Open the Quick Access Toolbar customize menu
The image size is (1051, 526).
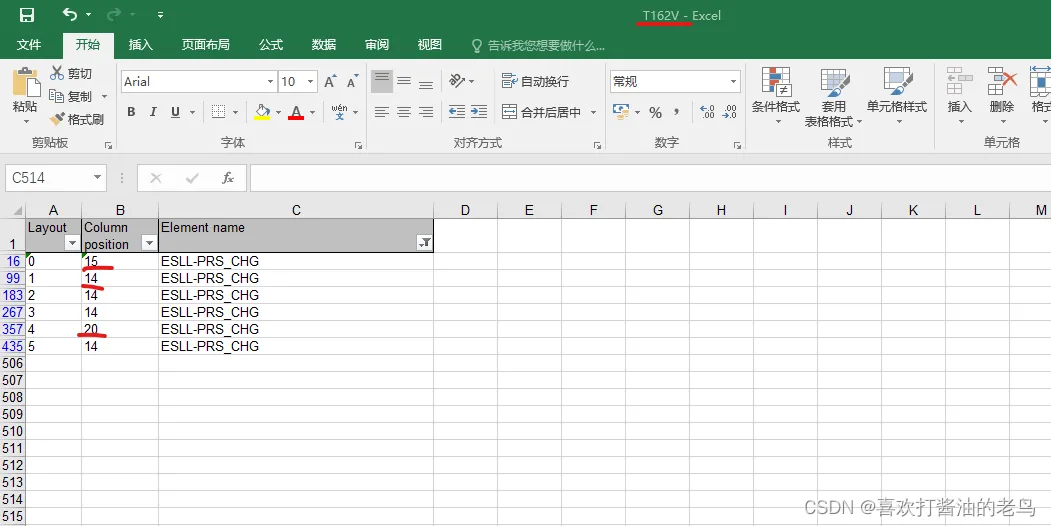(x=160, y=15)
